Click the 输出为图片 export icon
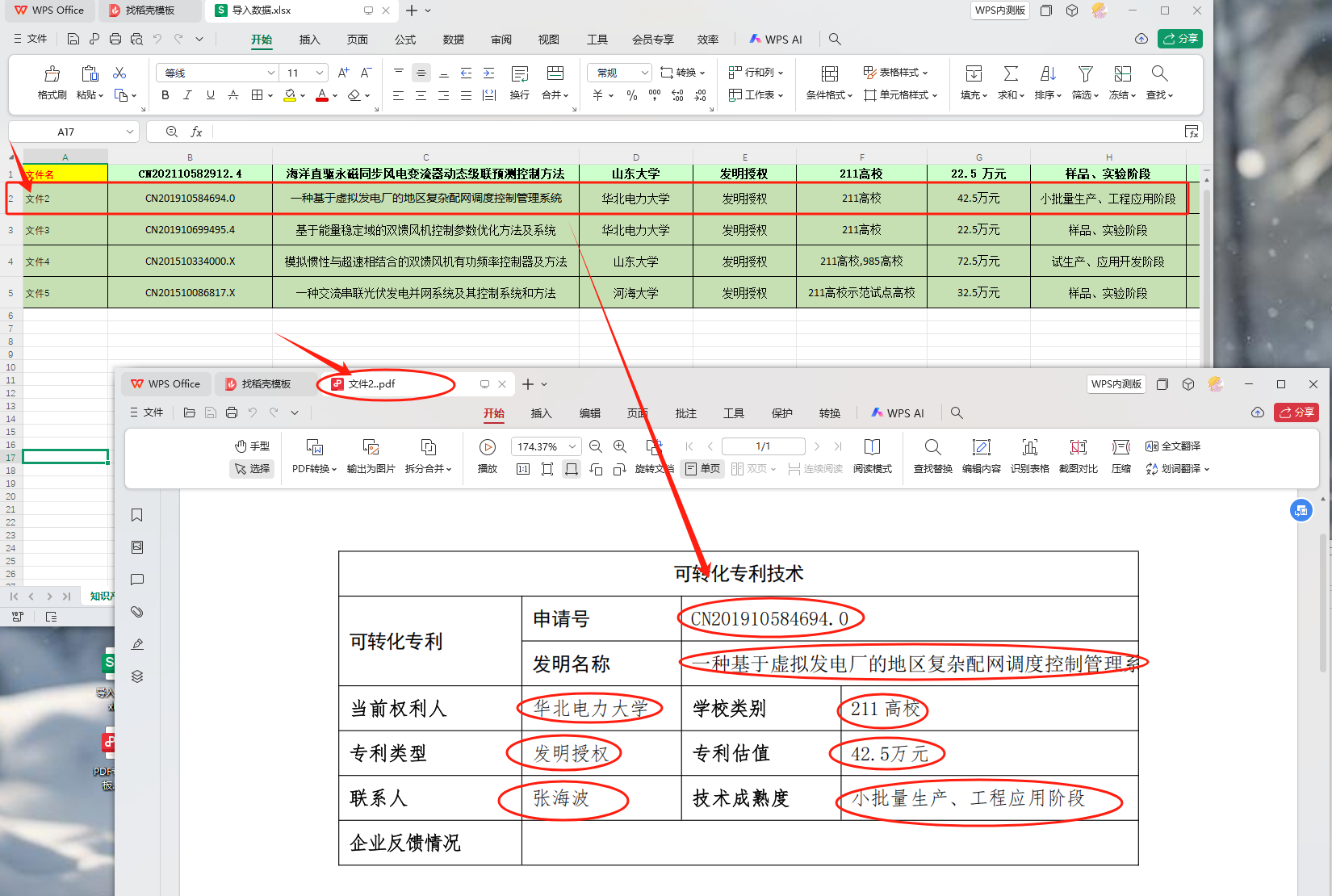Image resolution: width=1332 pixels, height=896 pixels. tap(371, 448)
